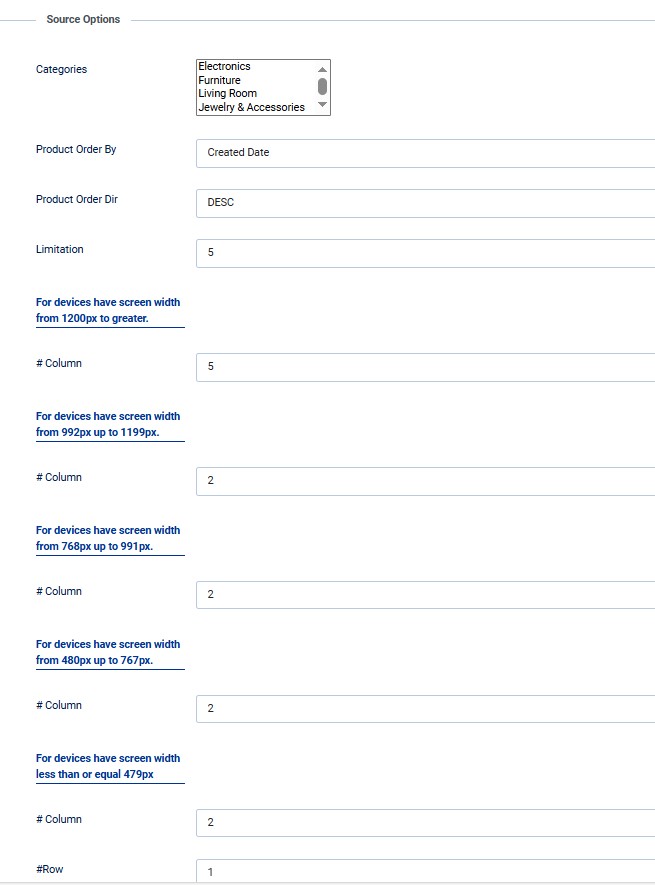The width and height of the screenshot is (655, 885).
Task: Click the Product Order By label
Action: pyautogui.click(x=76, y=150)
